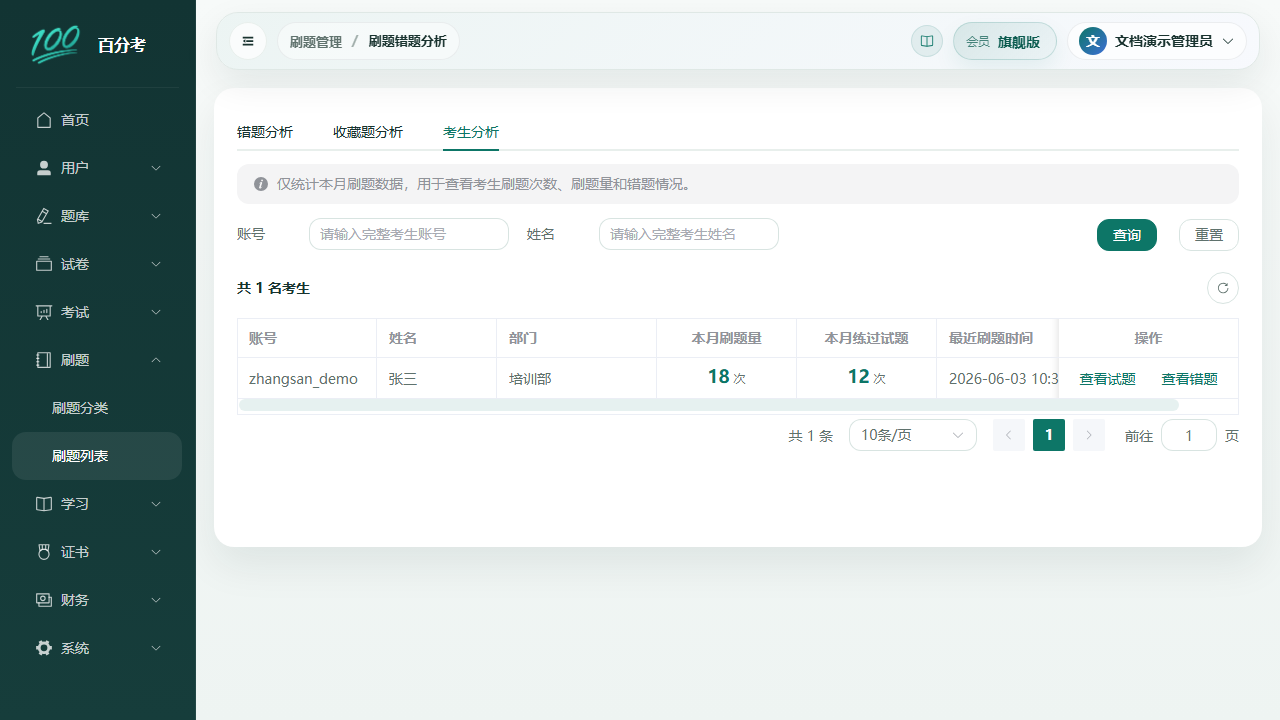Expand the 系统 menu chevron
Image resolution: width=1280 pixels, height=720 pixels.
(156, 648)
